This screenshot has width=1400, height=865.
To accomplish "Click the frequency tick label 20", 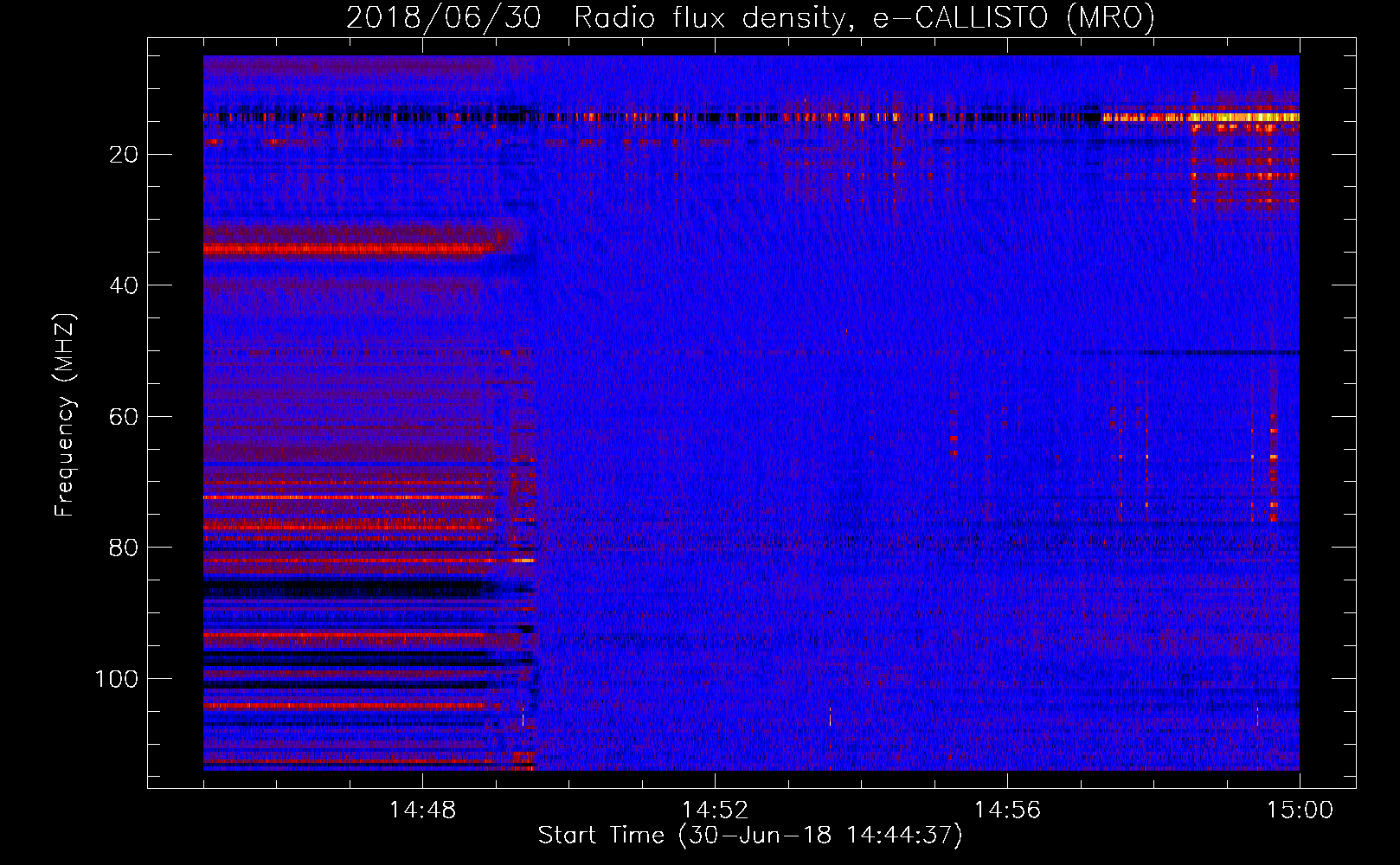I will pyautogui.click(x=125, y=155).
